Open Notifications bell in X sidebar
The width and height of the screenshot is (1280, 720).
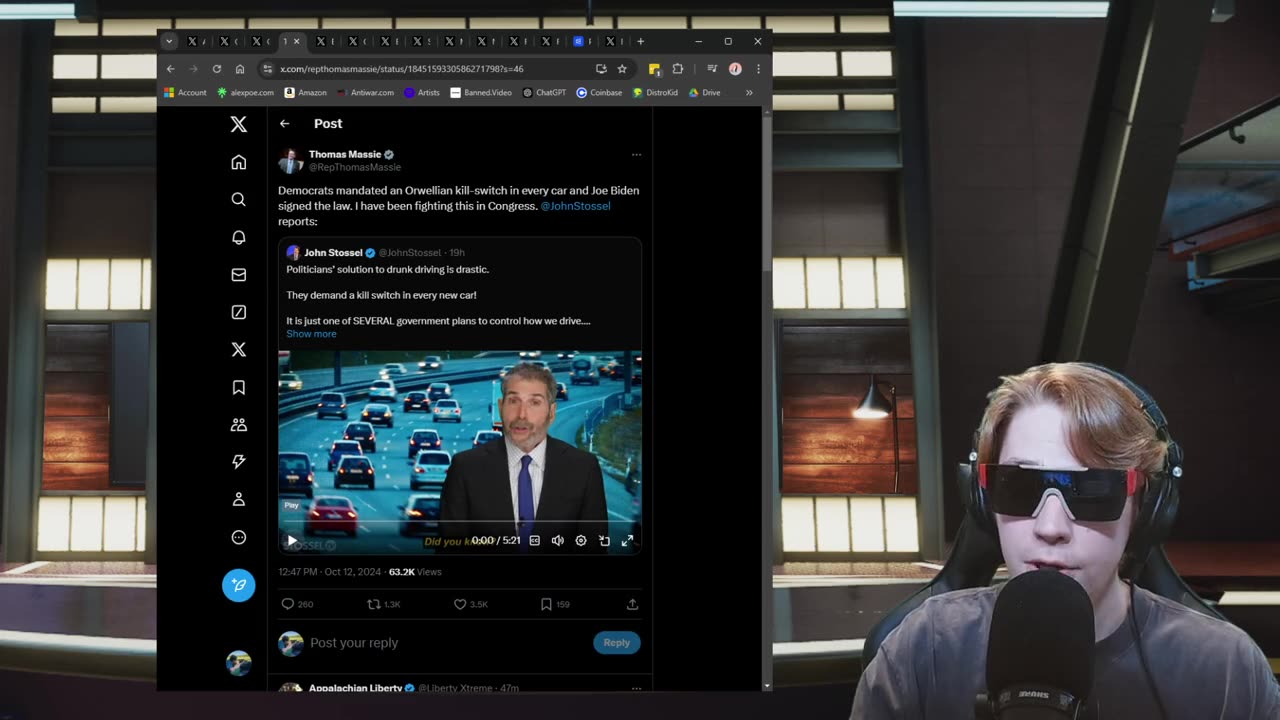[x=238, y=237]
